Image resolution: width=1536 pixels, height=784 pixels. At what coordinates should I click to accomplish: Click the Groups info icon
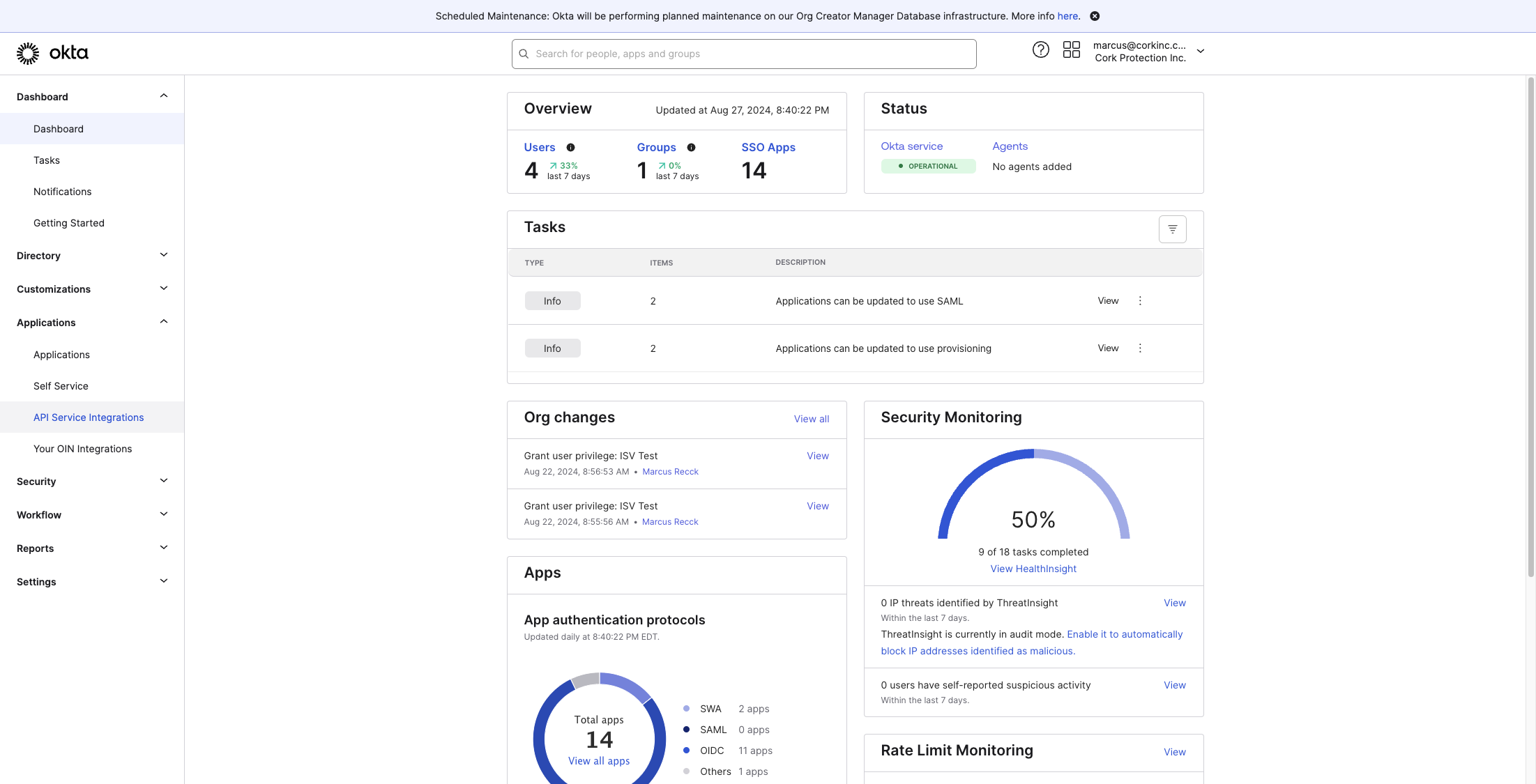click(691, 147)
